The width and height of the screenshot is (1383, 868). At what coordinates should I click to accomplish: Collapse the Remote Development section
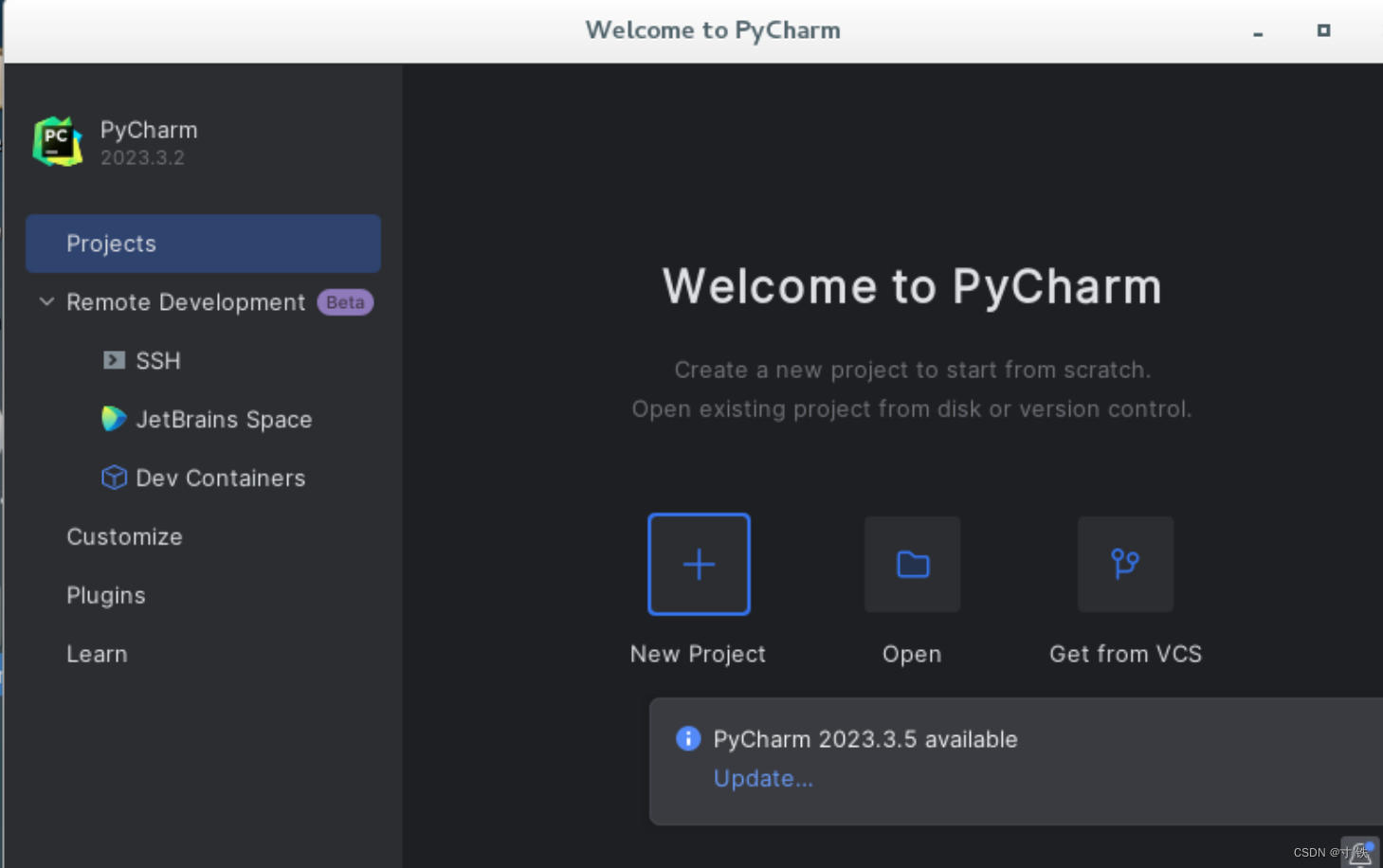pyautogui.click(x=45, y=301)
